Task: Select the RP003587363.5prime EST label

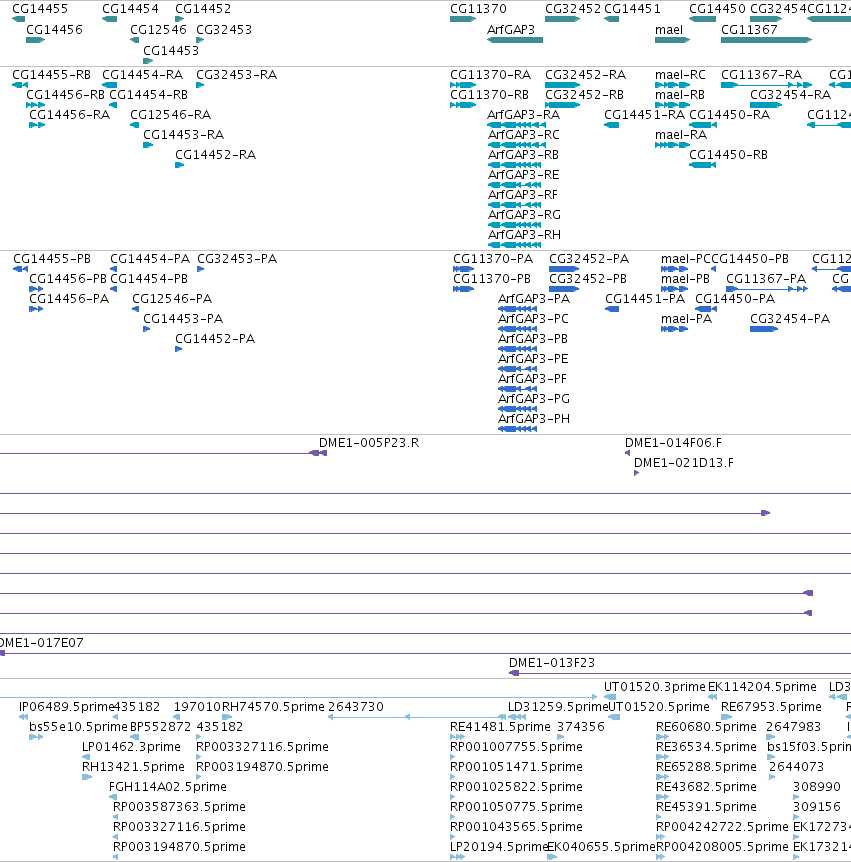Action: point(179,806)
